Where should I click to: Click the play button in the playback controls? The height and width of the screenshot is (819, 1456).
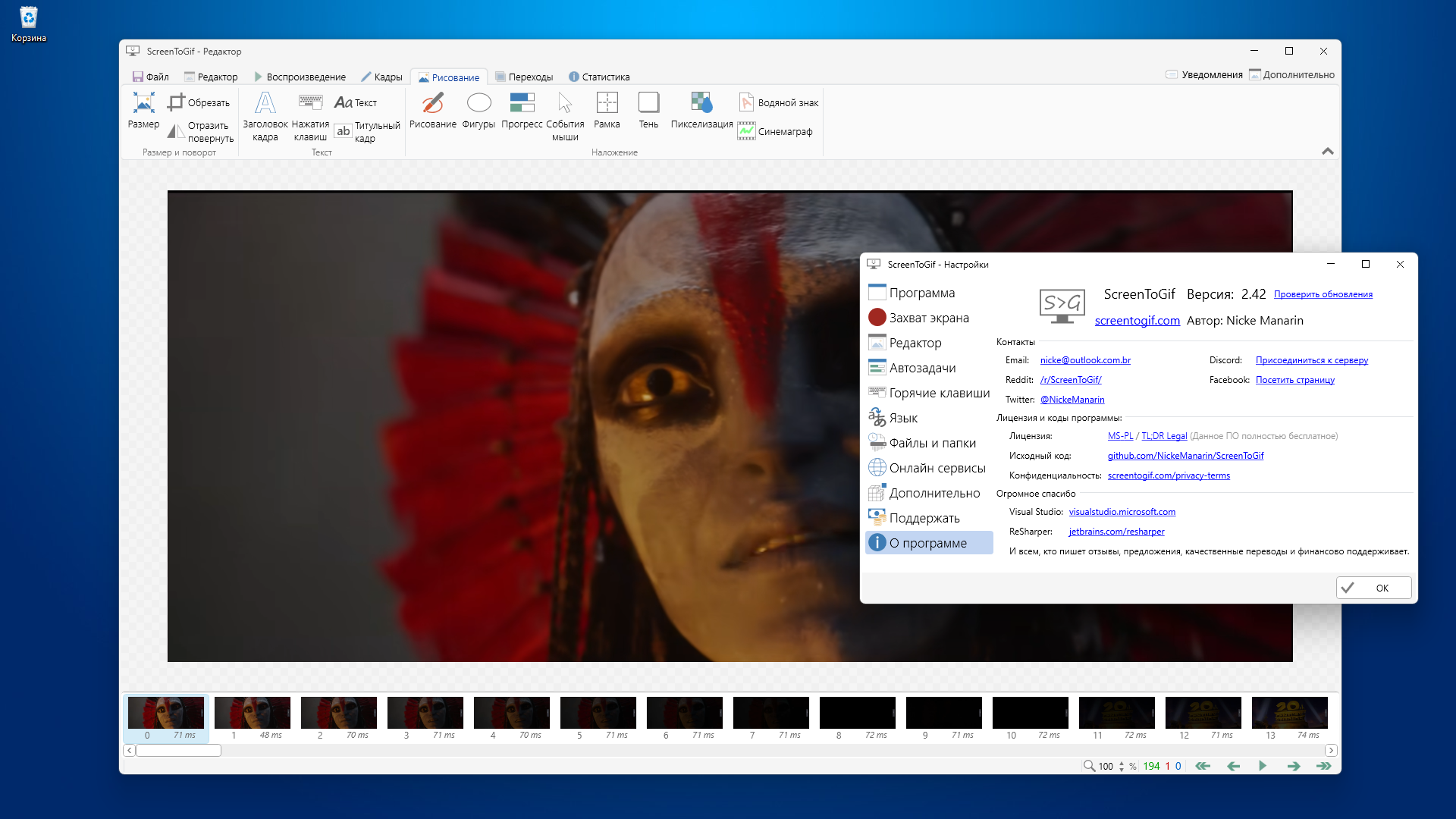[1263, 766]
